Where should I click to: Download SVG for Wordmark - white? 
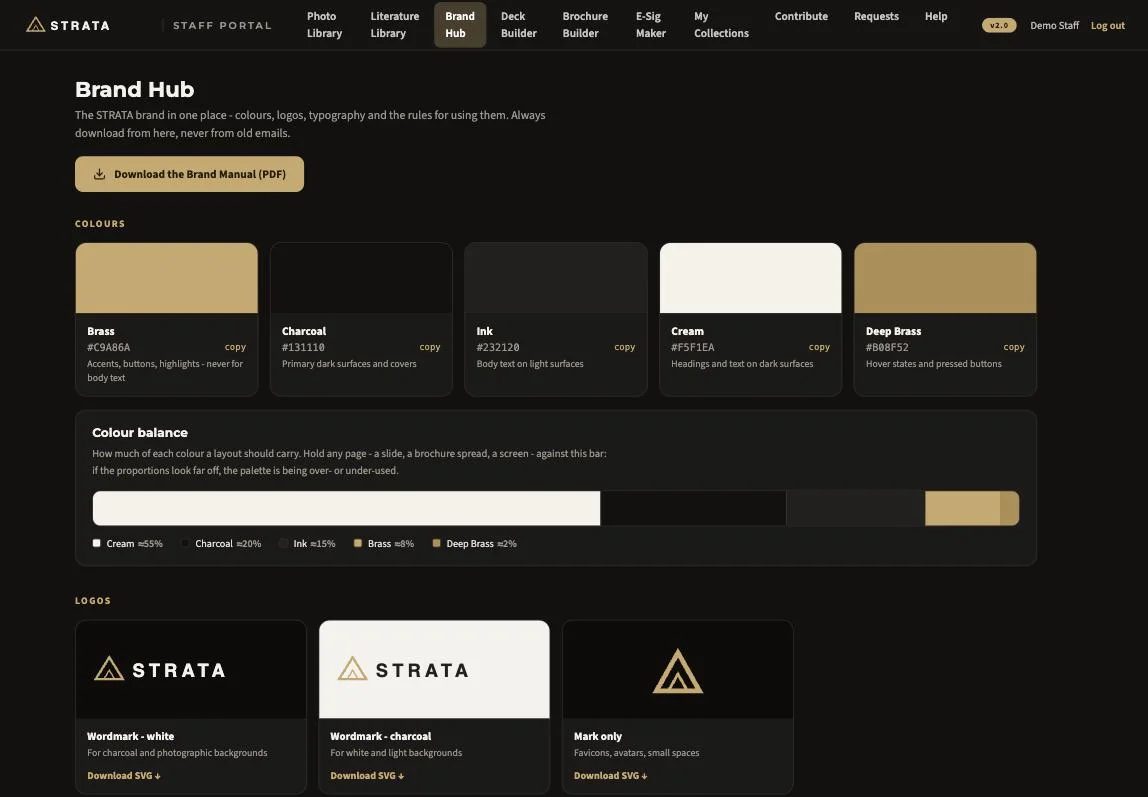pos(124,776)
